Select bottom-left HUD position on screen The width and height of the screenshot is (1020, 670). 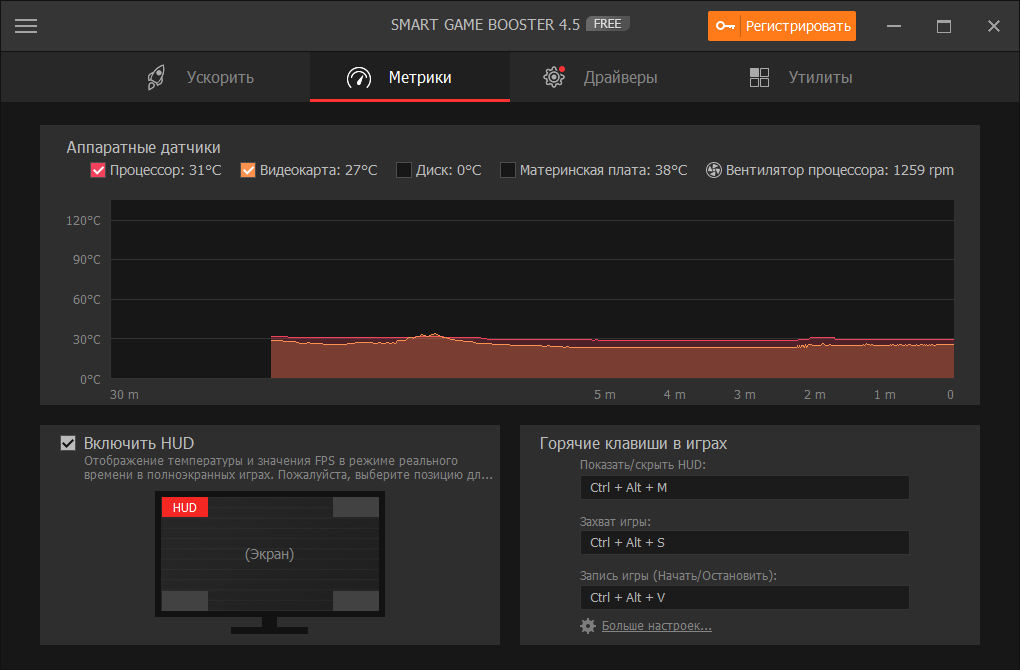point(185,600)
